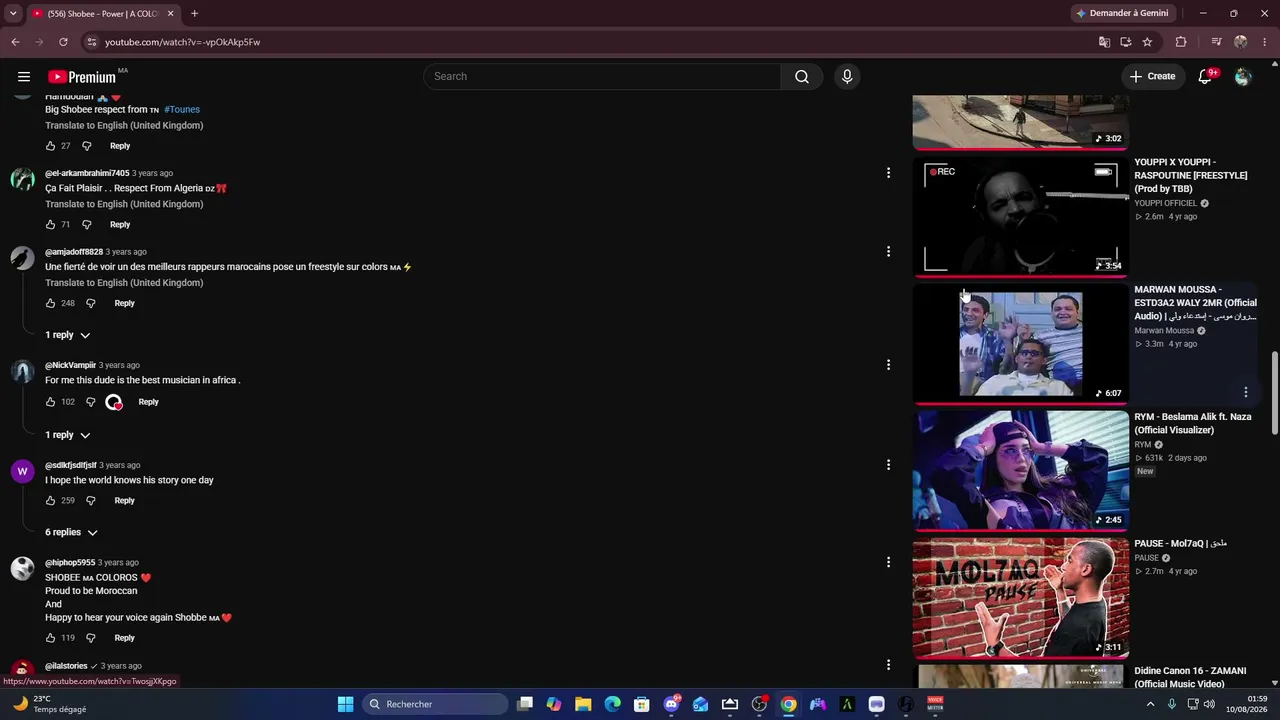Open @amjadoff8828's profile picture
The height and width of the screenshot is (720, 1280).
pyautogui.click(x=22, y=258)
